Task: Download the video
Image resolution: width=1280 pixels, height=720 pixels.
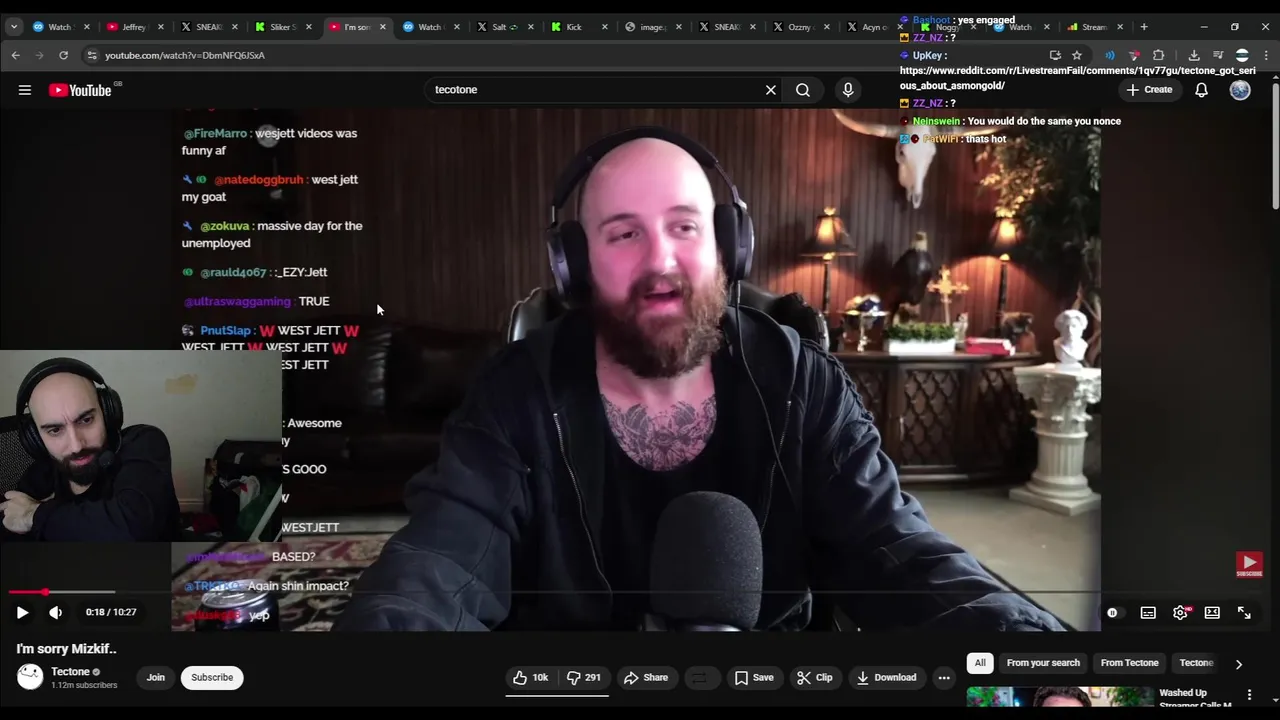Action: (x=886, y=678)
